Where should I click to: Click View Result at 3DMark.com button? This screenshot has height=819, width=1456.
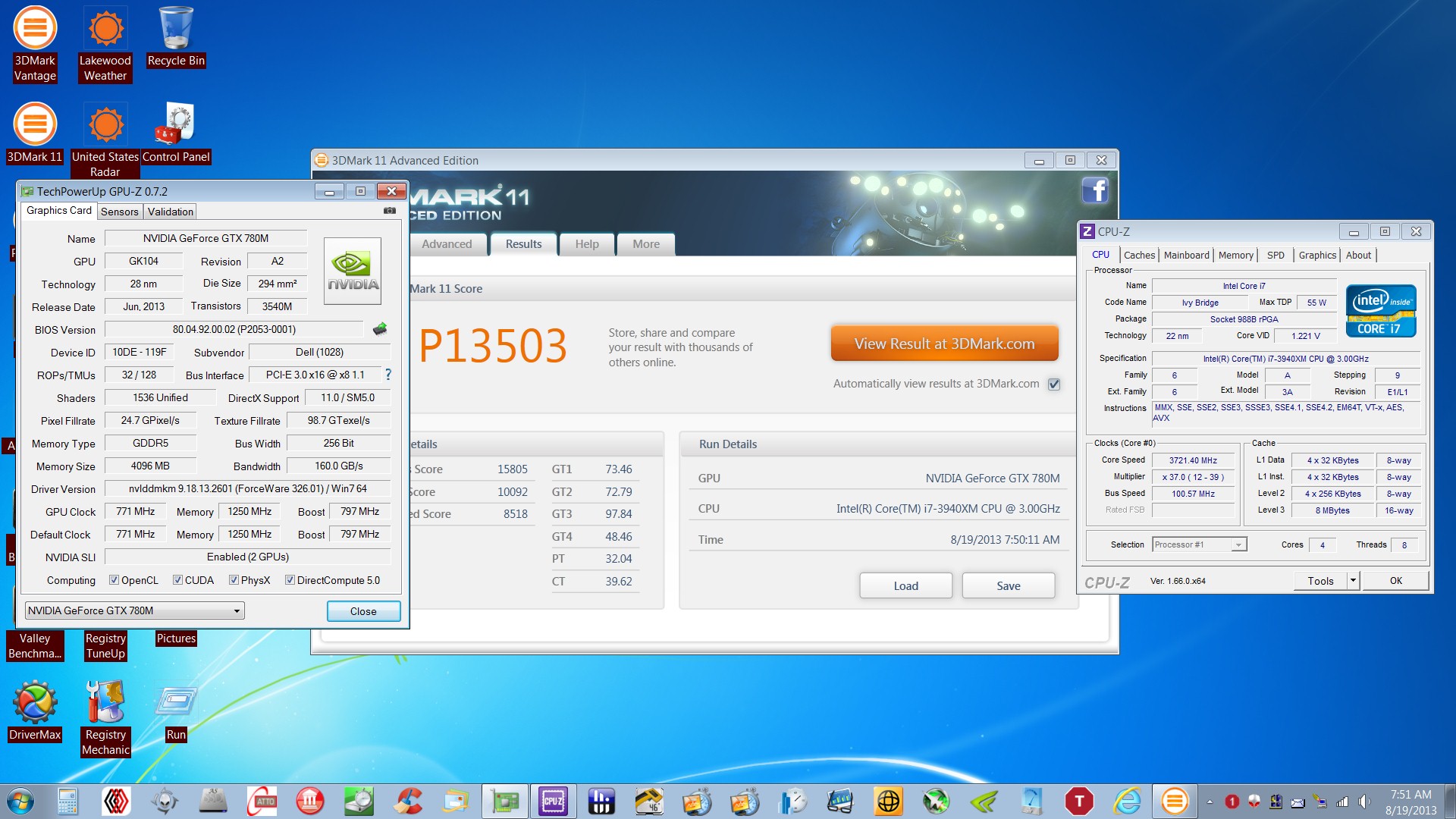pyautogui.click(x=944, y=344)
